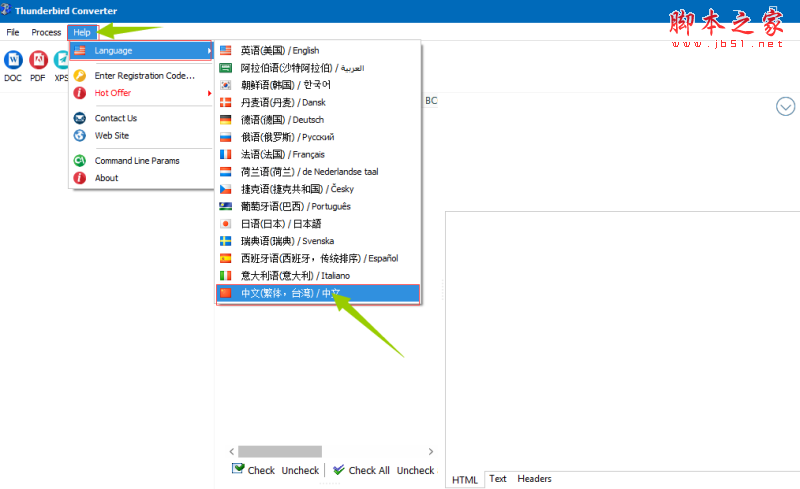Click the French flag icon
800x489 pixels.
coord(226,154)
